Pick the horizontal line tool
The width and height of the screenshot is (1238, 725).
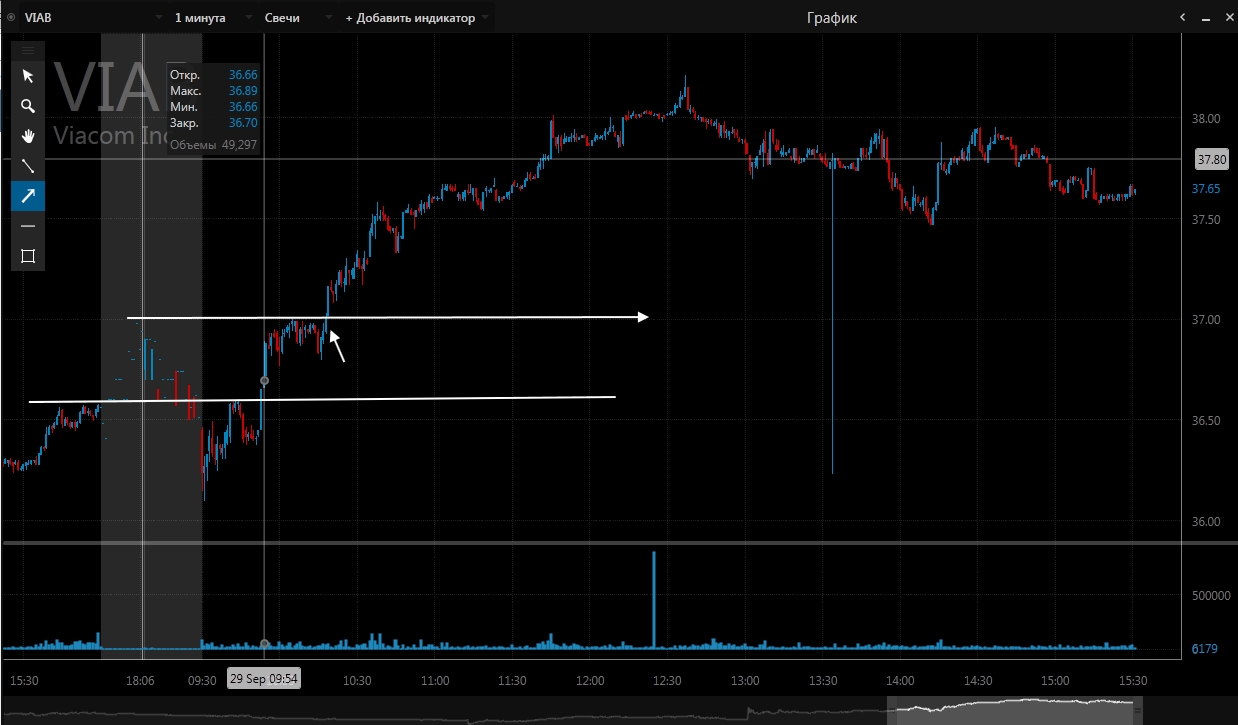click(x=28, y=226)
